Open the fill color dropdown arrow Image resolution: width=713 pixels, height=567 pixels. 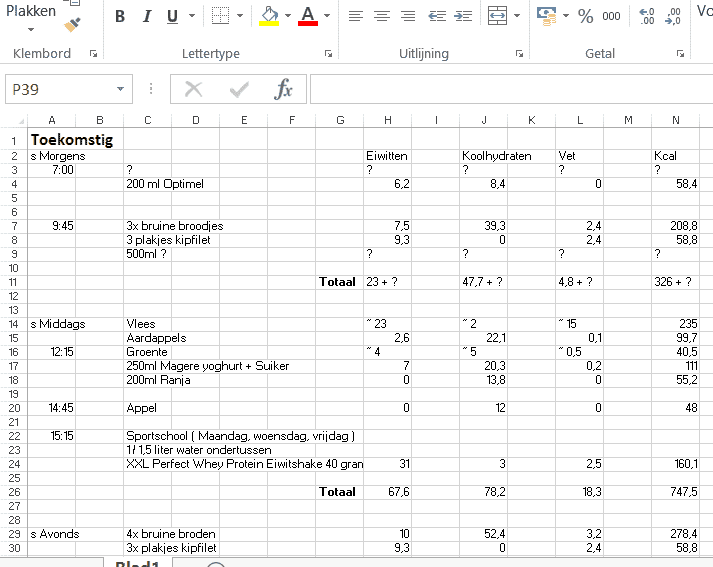coord(288,16)
